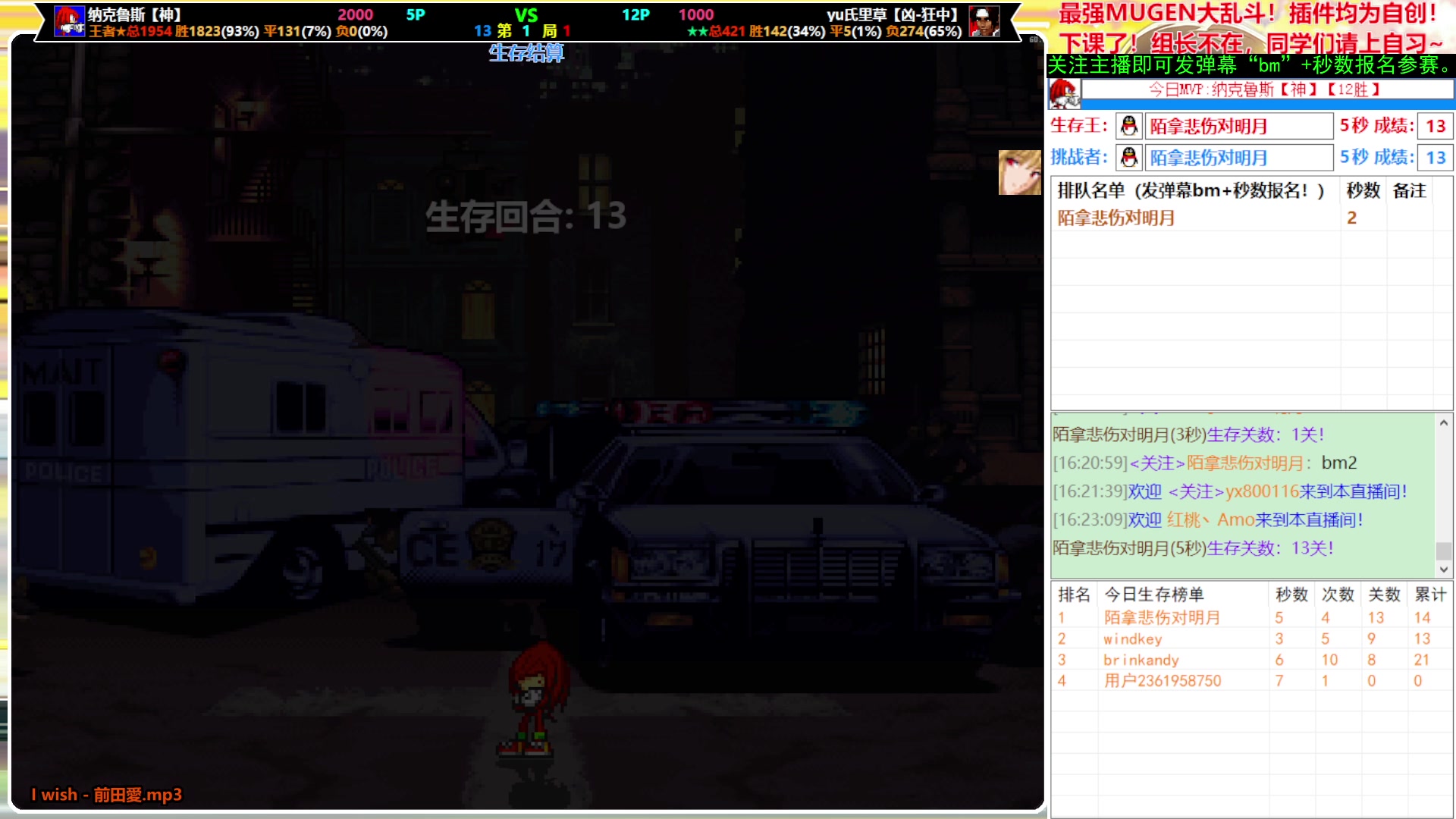Click the 挑战者 name field 陌拿悲伤对明月
The image size is (1456, 819).
click(1239, 158)
